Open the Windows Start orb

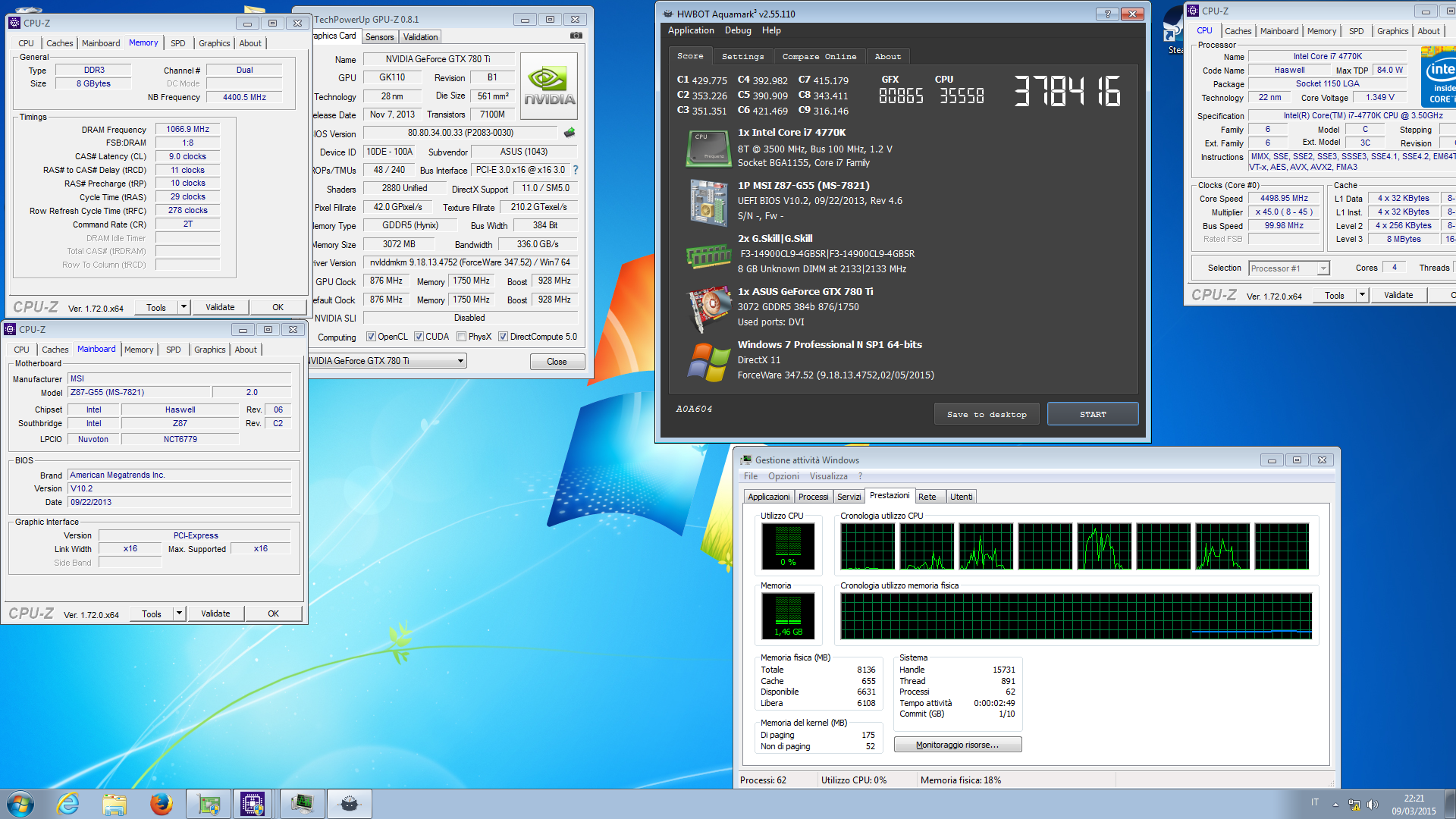tap(20, 804)
